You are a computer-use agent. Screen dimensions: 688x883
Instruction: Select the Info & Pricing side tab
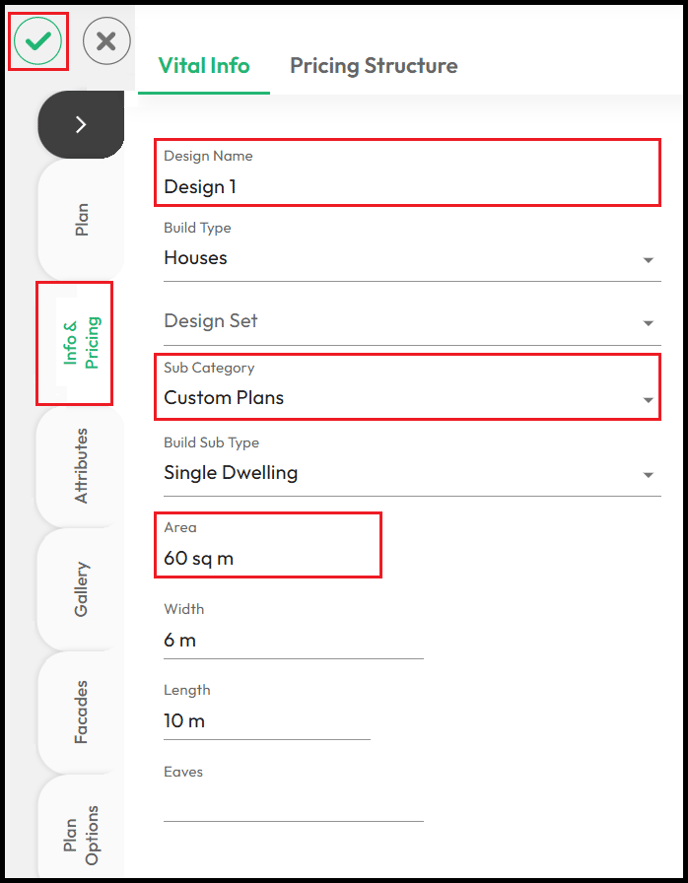click(81, 343)
